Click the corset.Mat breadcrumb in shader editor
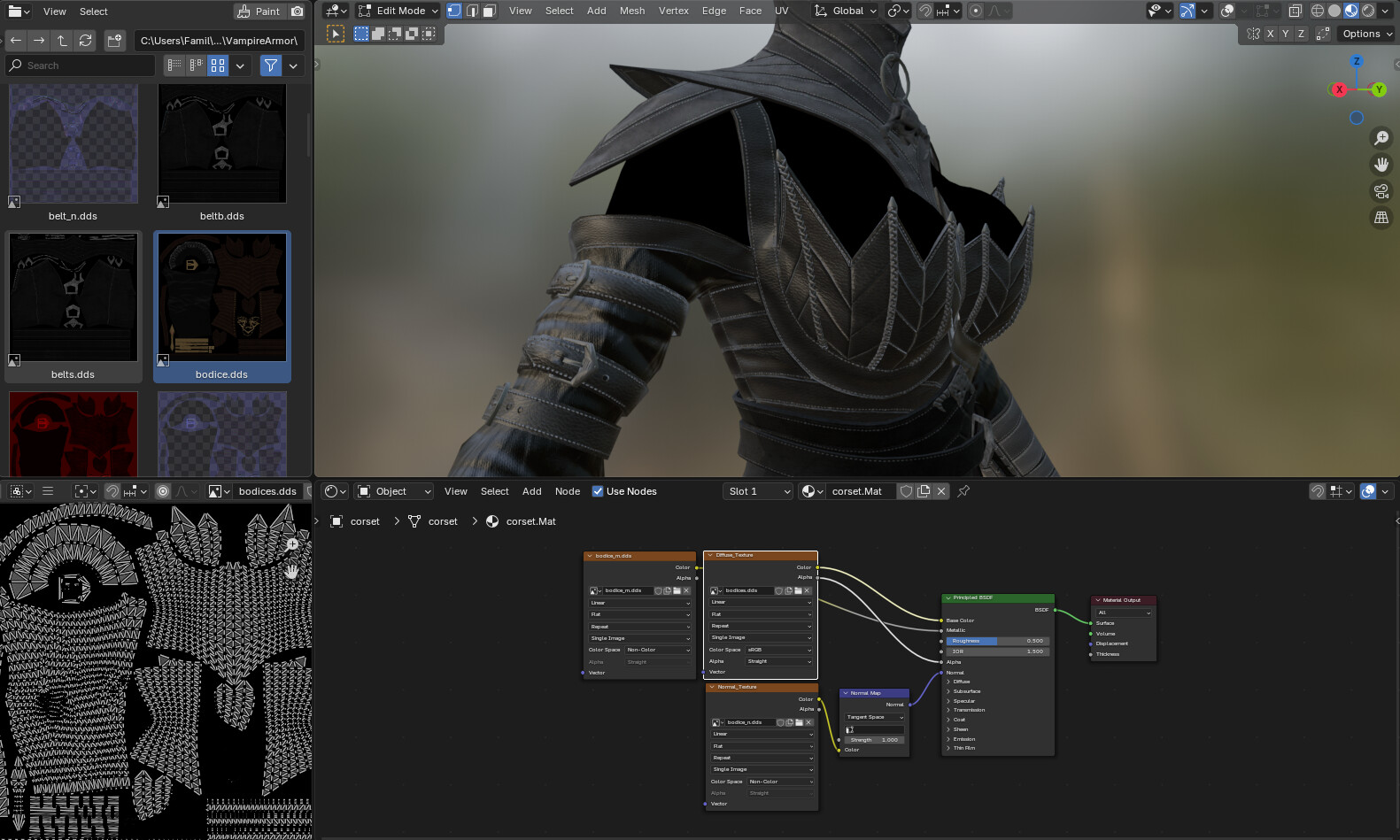This screenshot has width=1400, height=840. point(531,521)
